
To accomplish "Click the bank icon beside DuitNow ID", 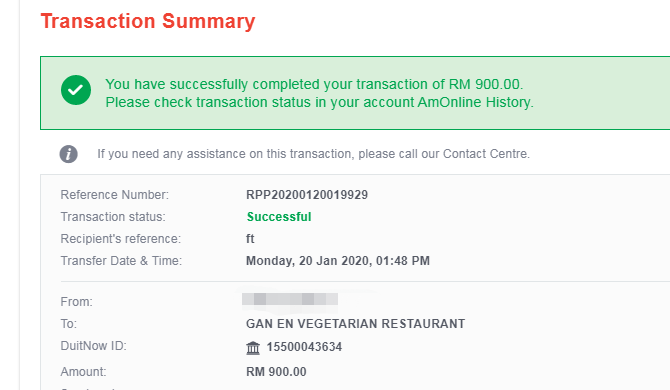I will point(253,348).
